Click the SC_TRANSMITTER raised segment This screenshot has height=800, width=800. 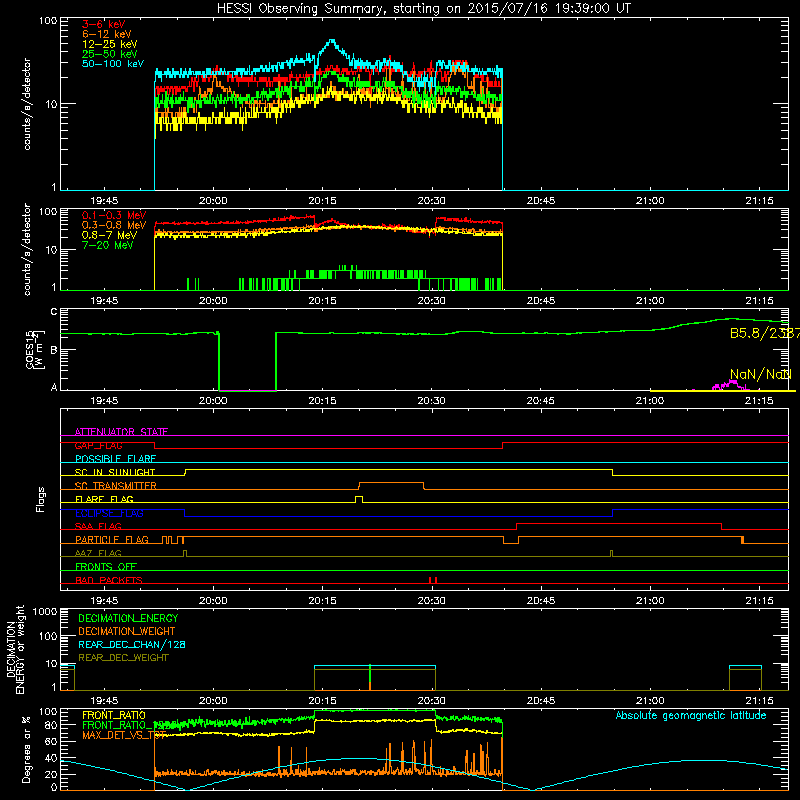pos(391,483)
